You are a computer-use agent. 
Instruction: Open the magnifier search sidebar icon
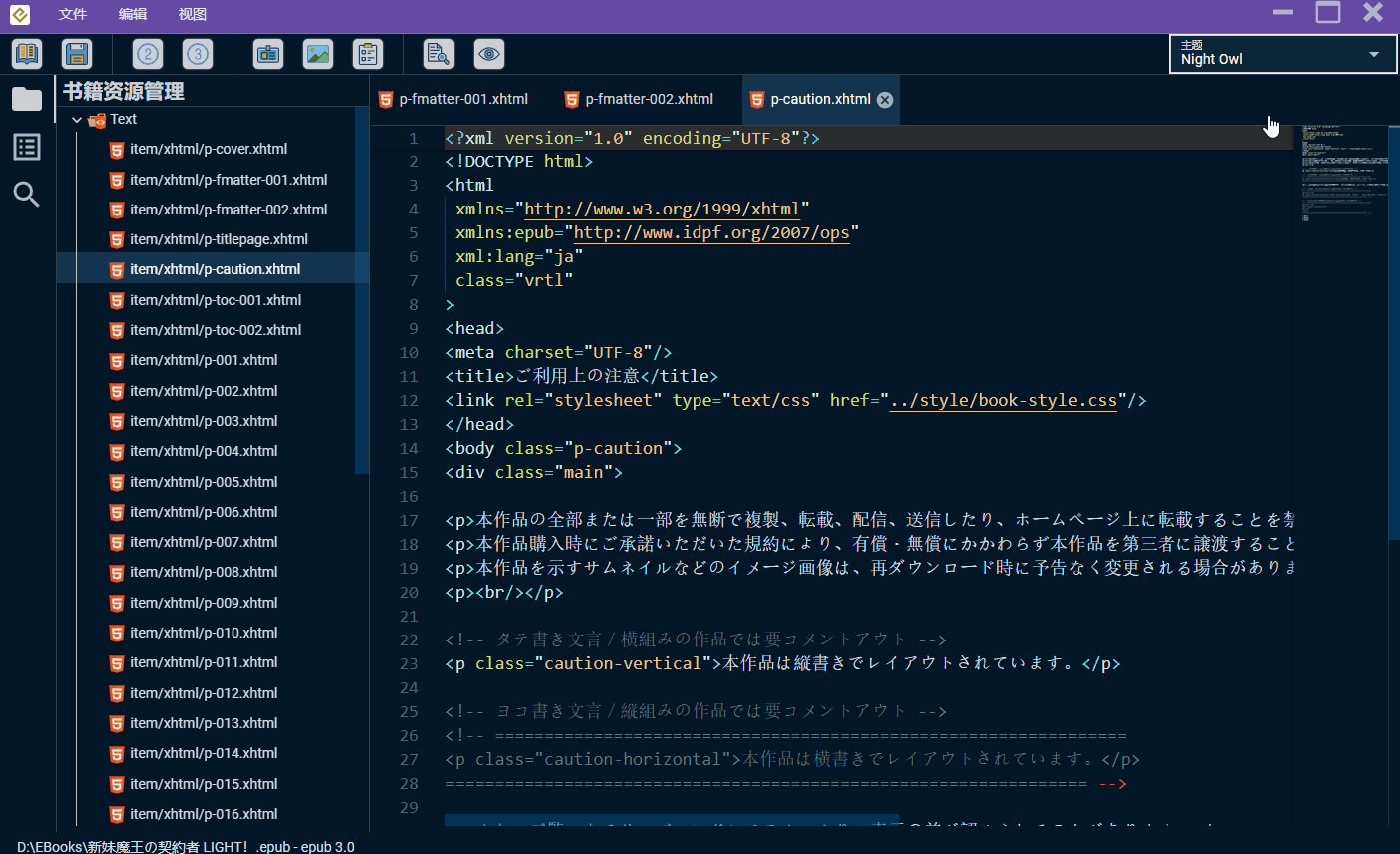pyautogui.click(x=27, y=195)
